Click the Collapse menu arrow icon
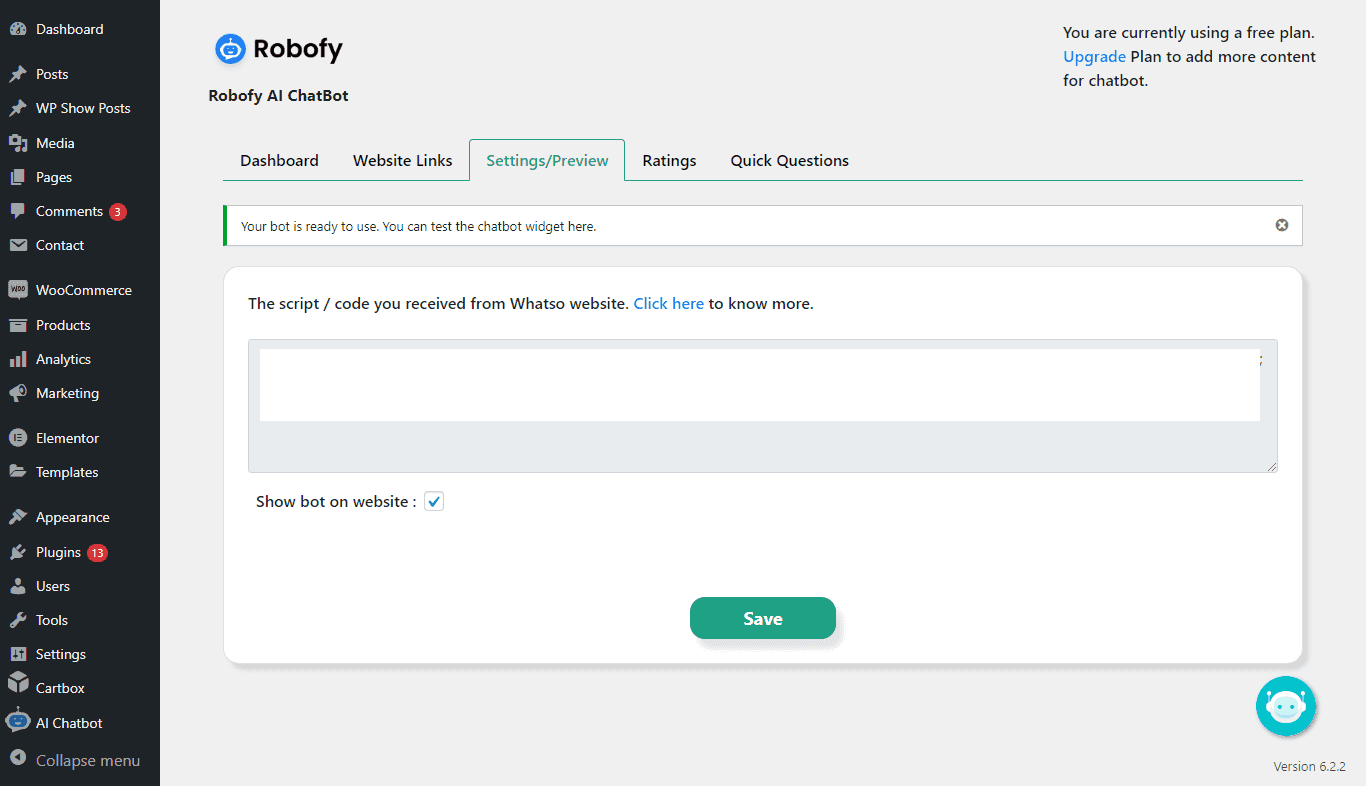This screenshot has width=1366, height=786. 18,759
